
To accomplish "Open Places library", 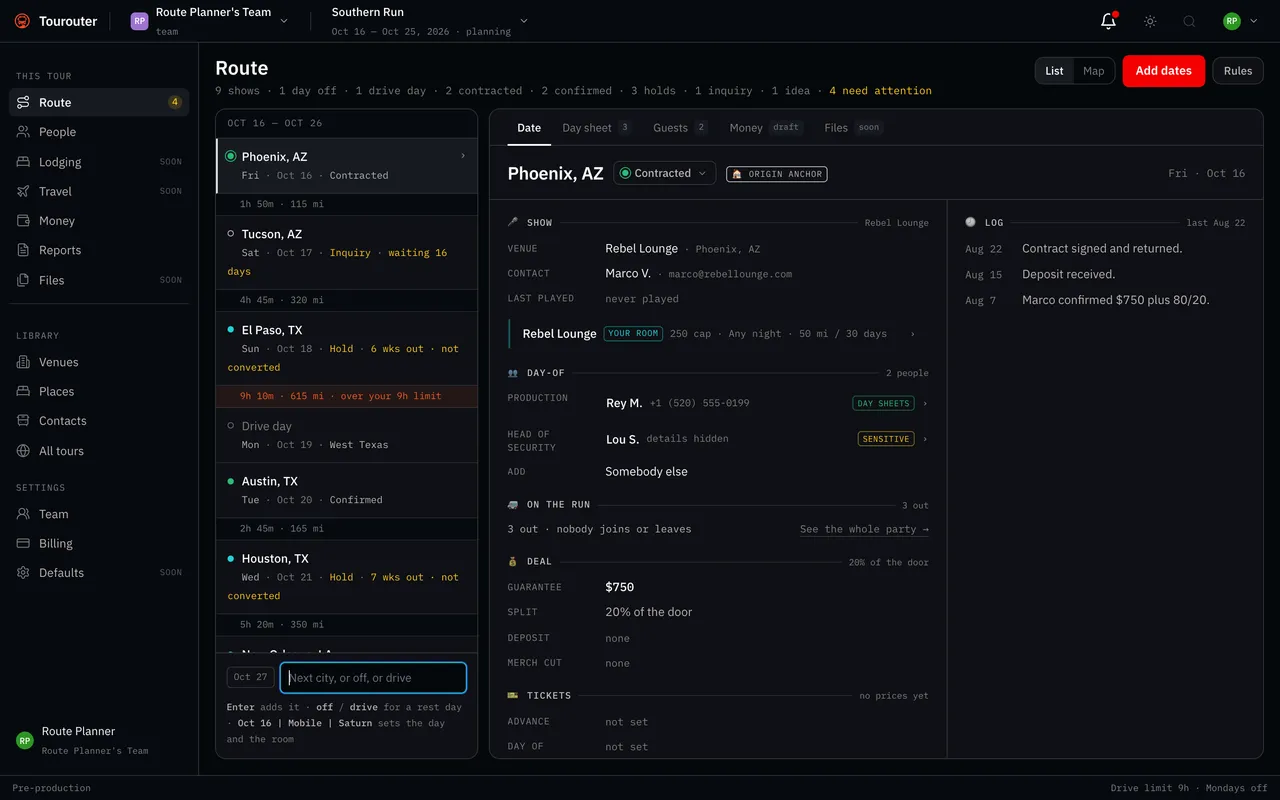I will pyautogui.click(x=99, y=391).
